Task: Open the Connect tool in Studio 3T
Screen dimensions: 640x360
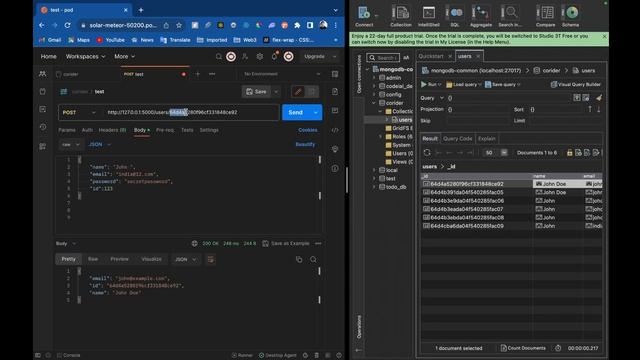Action: (364, 16)
